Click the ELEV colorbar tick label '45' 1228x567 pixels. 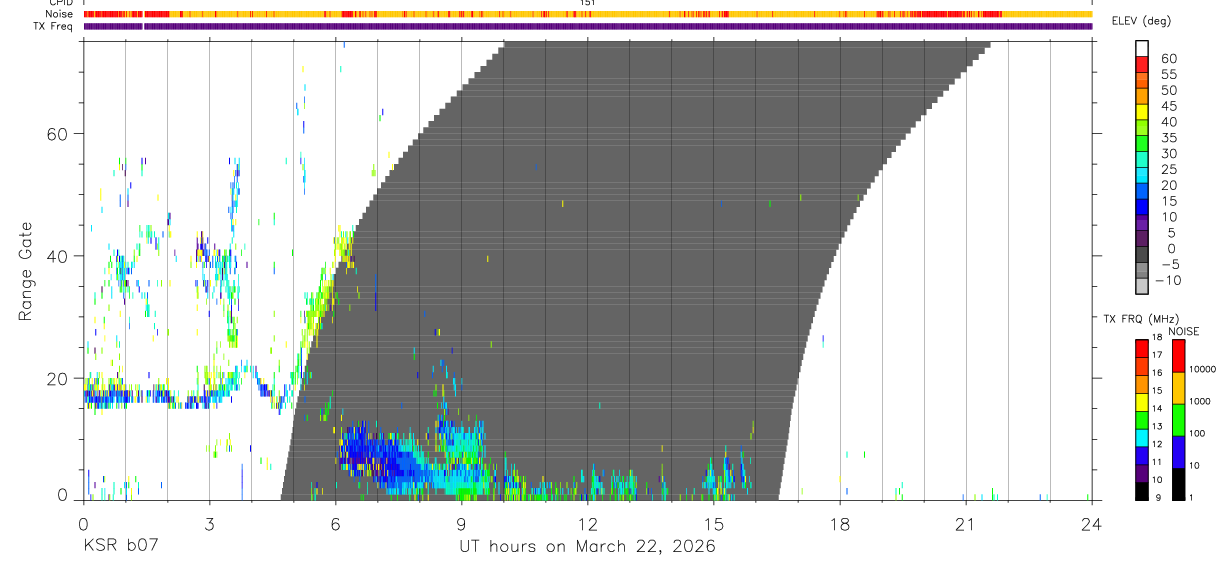[1167, 107]
